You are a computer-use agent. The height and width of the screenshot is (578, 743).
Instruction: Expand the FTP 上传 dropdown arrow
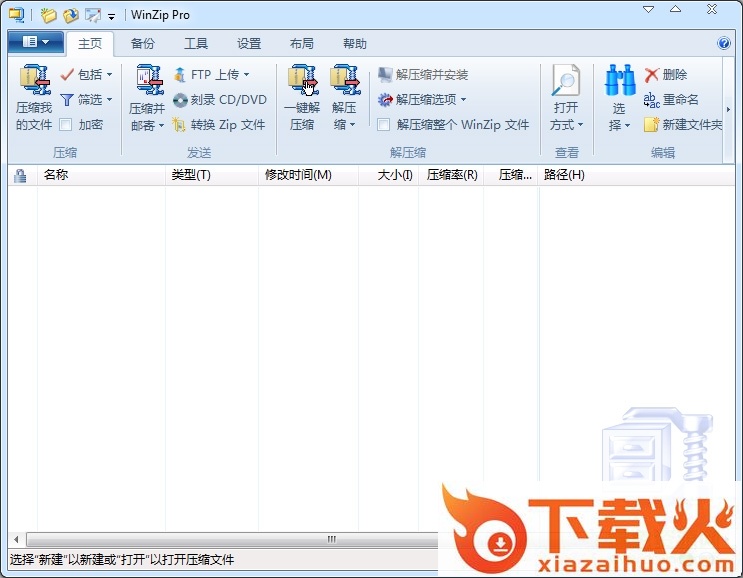[246, 75]
